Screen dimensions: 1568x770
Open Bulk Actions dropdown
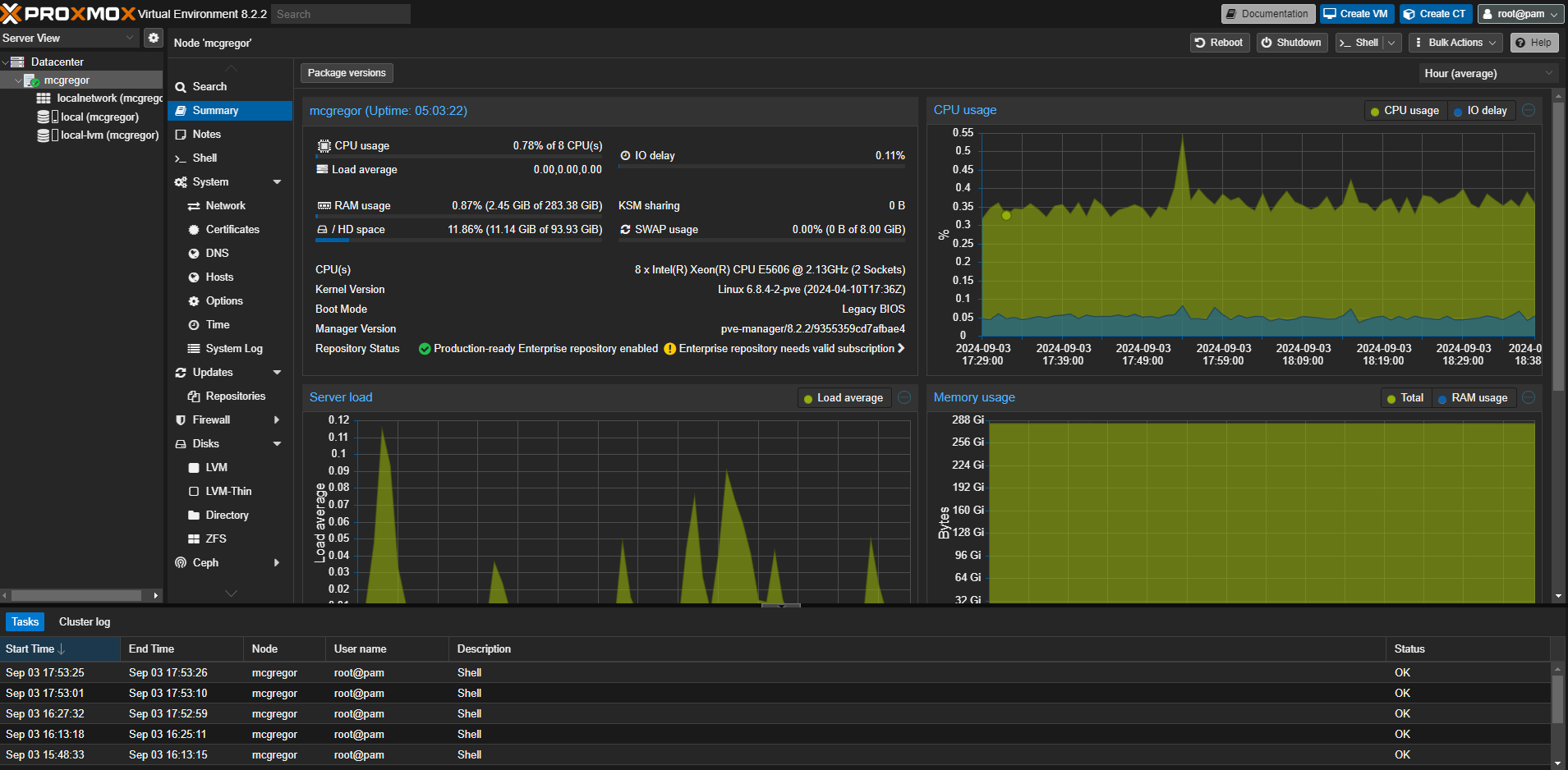[1455, 43]
